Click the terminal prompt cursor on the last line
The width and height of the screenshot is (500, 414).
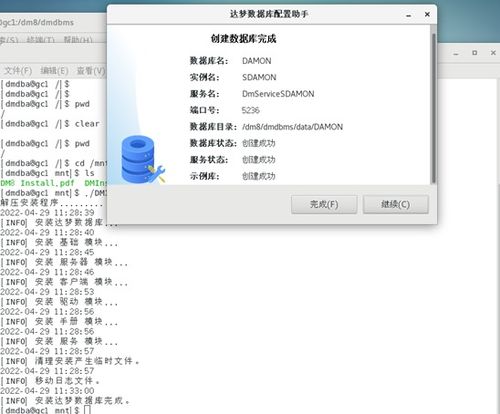coord(87,410)
